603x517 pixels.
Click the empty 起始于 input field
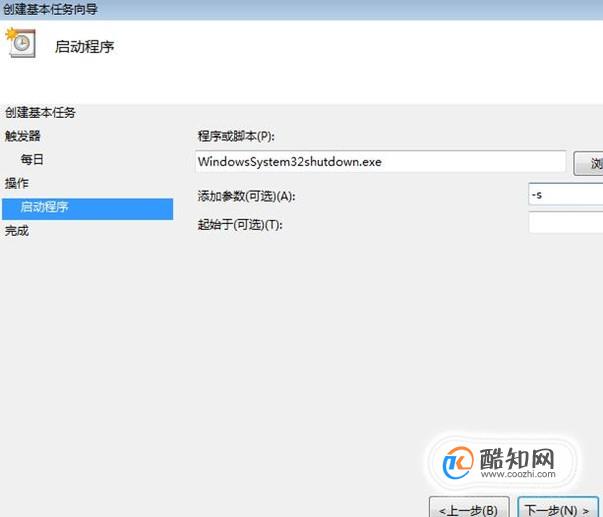(x=566, y=223)
